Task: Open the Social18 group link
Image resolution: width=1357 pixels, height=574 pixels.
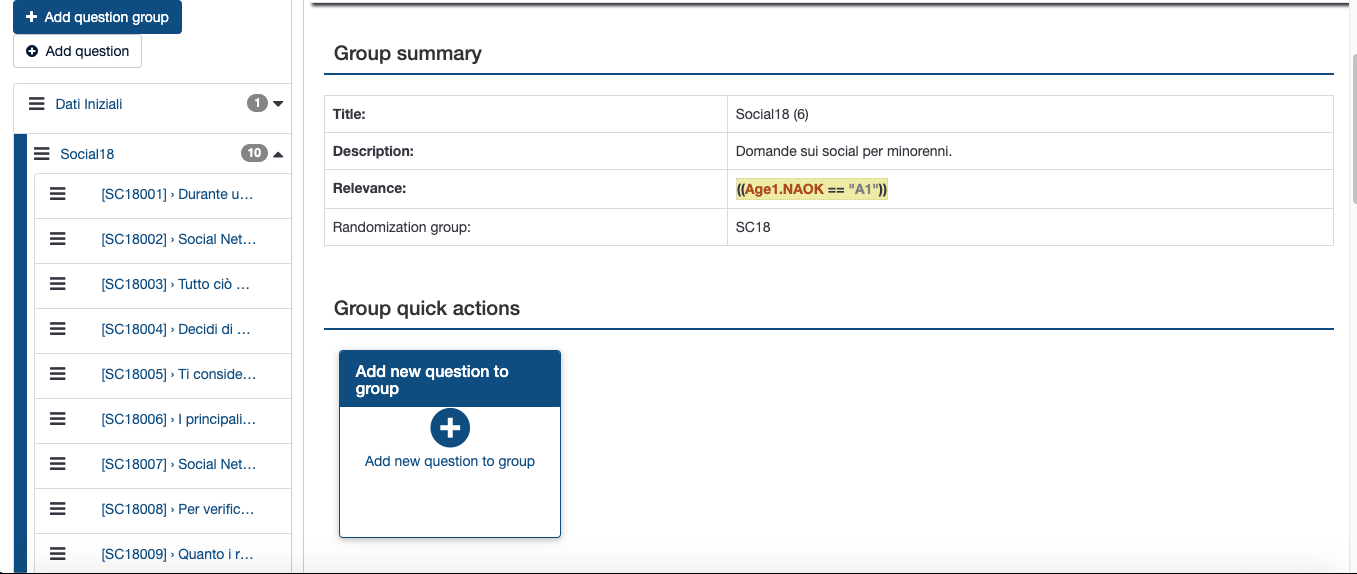Action: (x=87, y=154)
